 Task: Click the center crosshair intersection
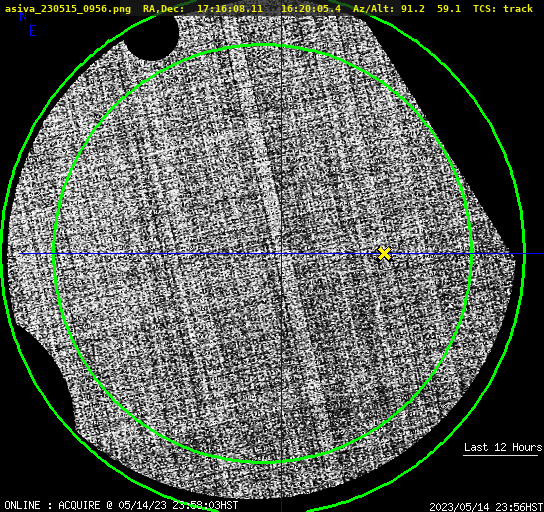coord(281,254)
